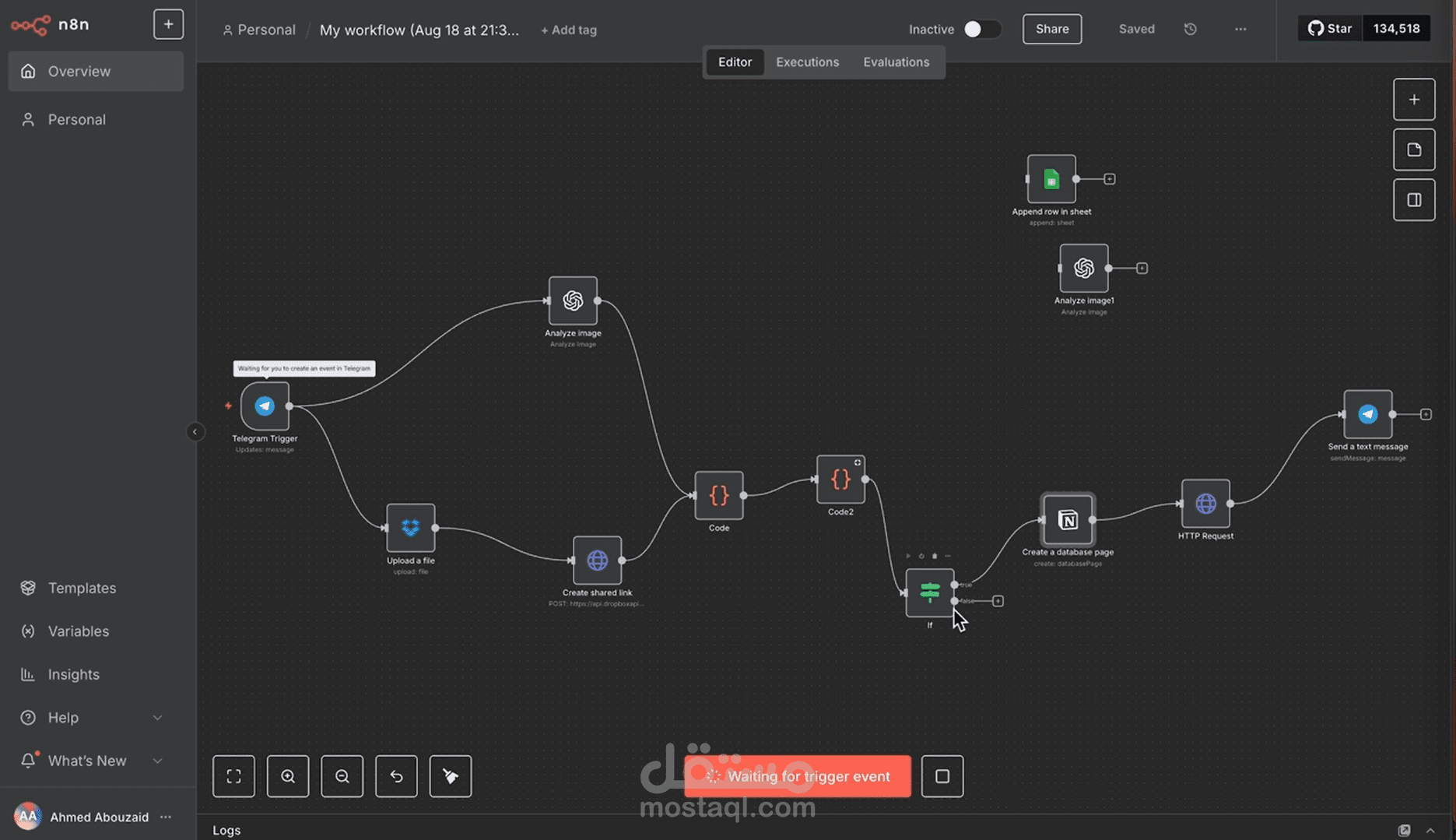The height and width of the screenshot is (840, 1456).
Task: Click execute button above If node
Action: tap(908, 556)
